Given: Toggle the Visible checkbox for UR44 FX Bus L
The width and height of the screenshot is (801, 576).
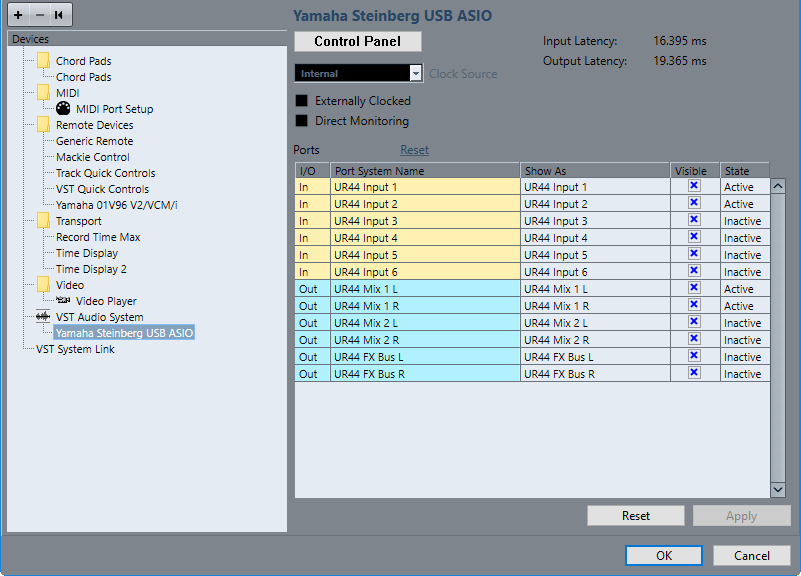Looking at the screenshot, I should (694, 356).
